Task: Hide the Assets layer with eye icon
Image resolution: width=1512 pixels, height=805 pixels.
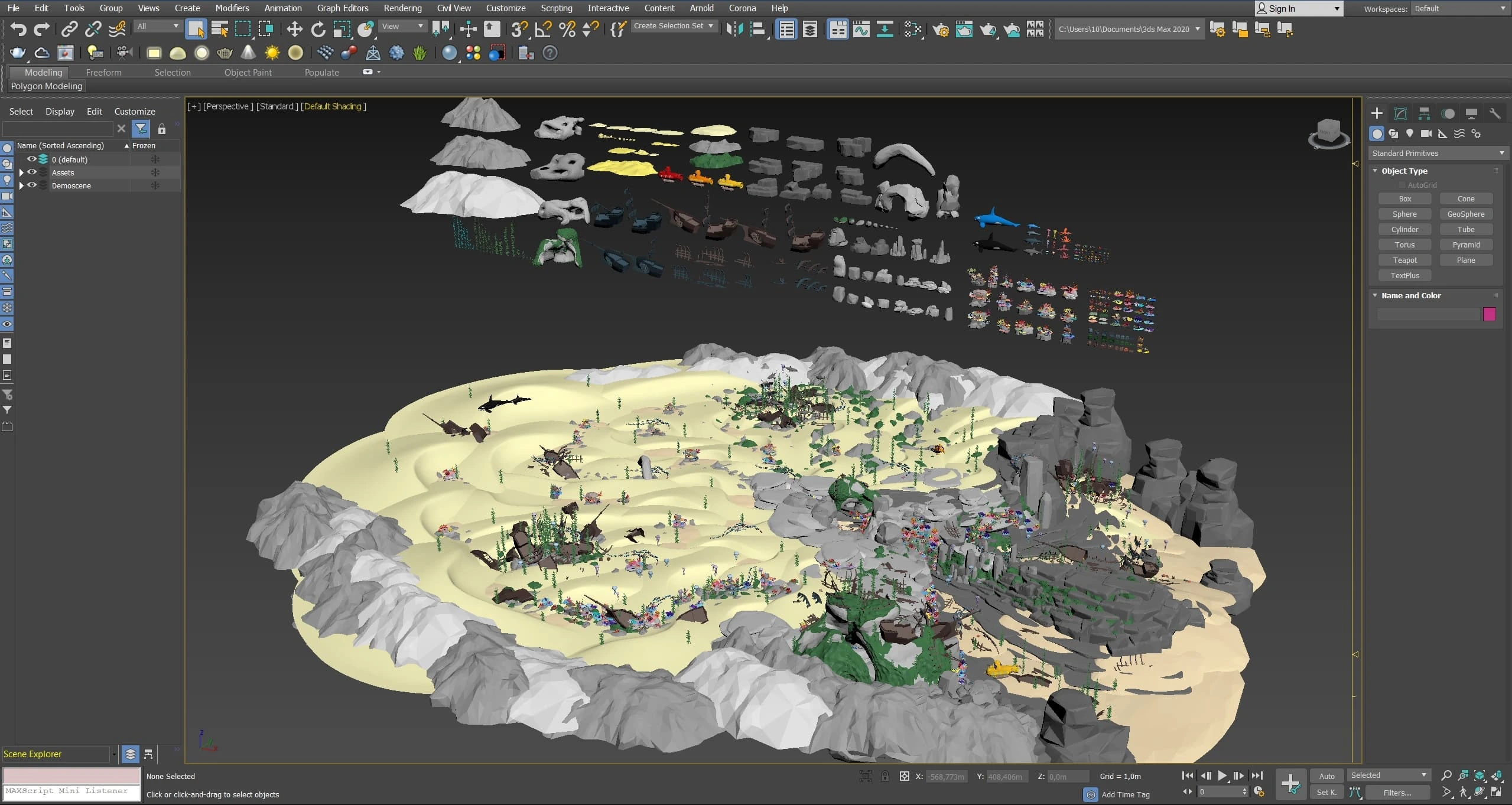Action: pyautogui.click(x=32, y=172)
